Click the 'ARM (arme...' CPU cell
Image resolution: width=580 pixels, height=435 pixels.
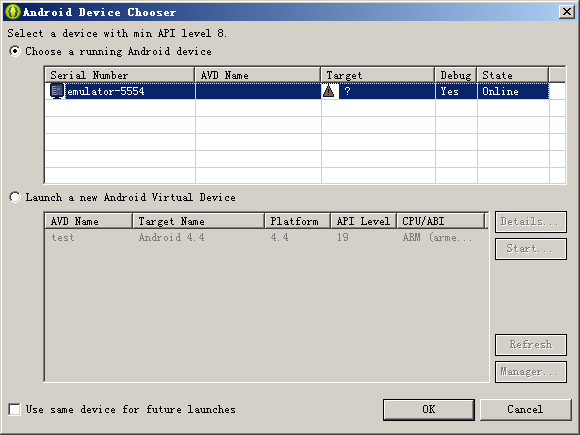pyautogui.click(x=438, y=237)
